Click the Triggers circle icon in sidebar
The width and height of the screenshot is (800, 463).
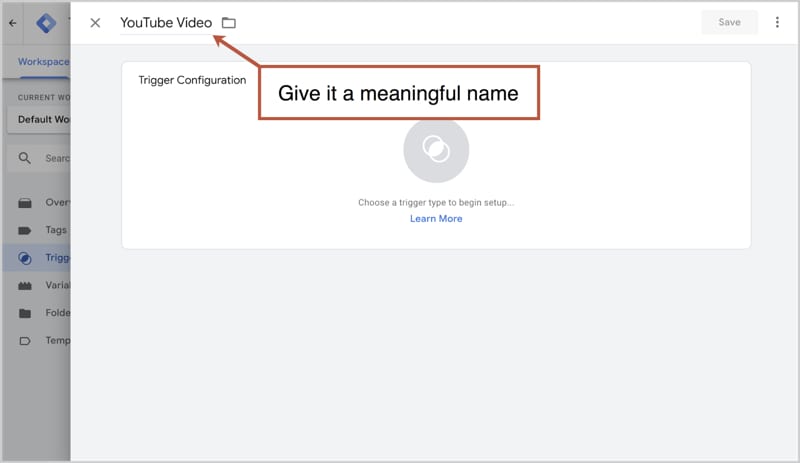(x=24, y=258)
